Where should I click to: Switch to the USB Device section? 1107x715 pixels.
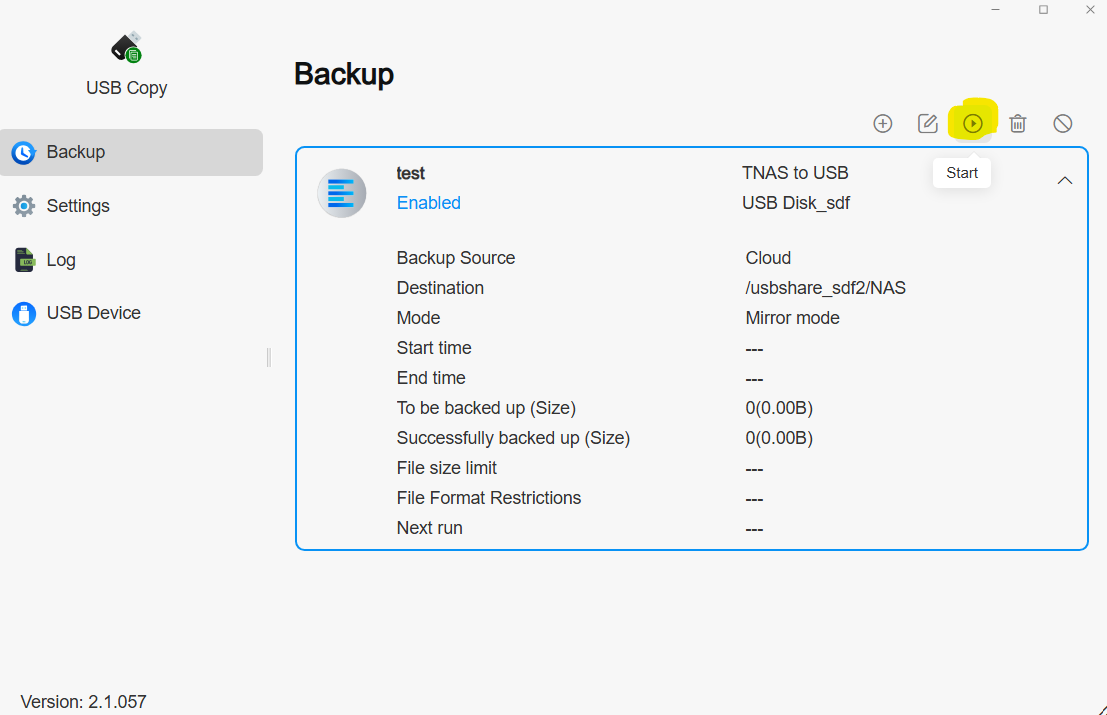[x=93, y=313]
